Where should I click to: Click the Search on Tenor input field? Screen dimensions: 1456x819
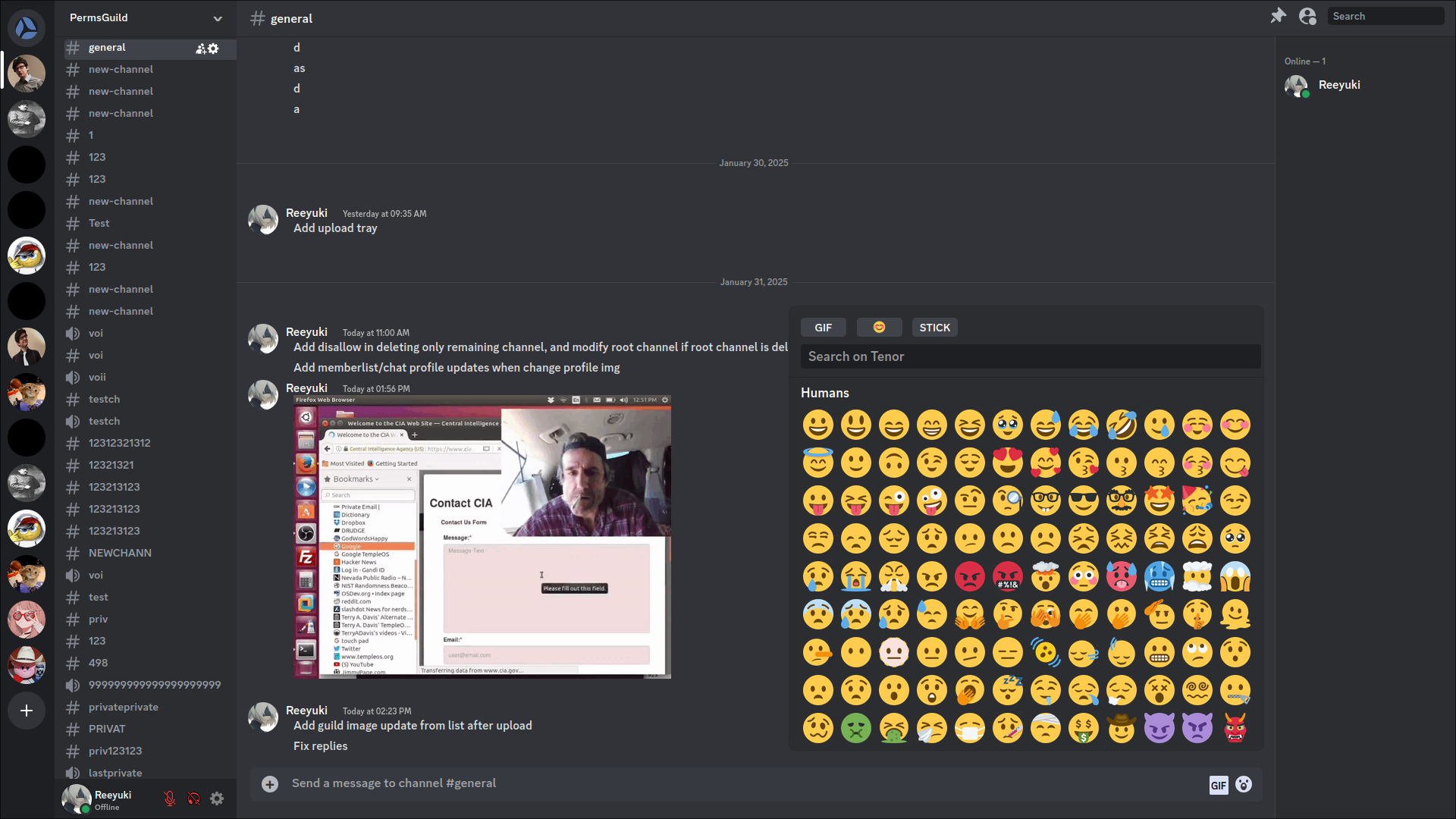coord(1030,356)
